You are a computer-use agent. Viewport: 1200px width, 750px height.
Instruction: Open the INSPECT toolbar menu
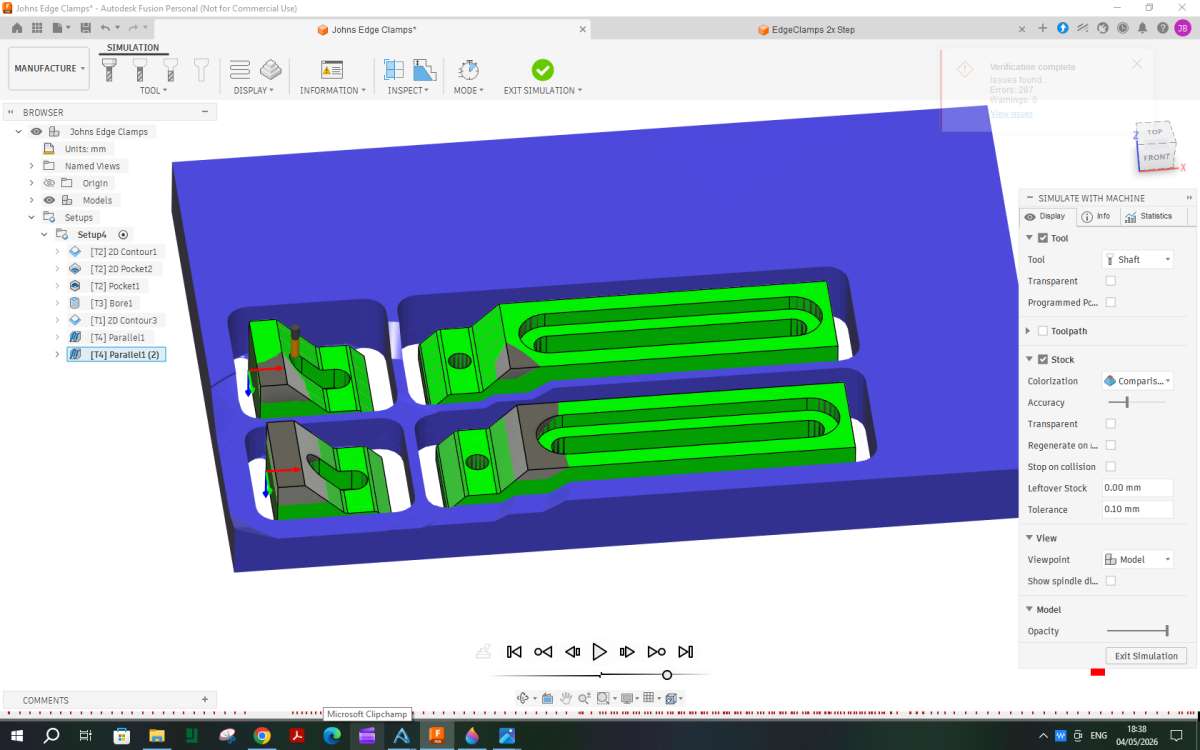(408, 90)
